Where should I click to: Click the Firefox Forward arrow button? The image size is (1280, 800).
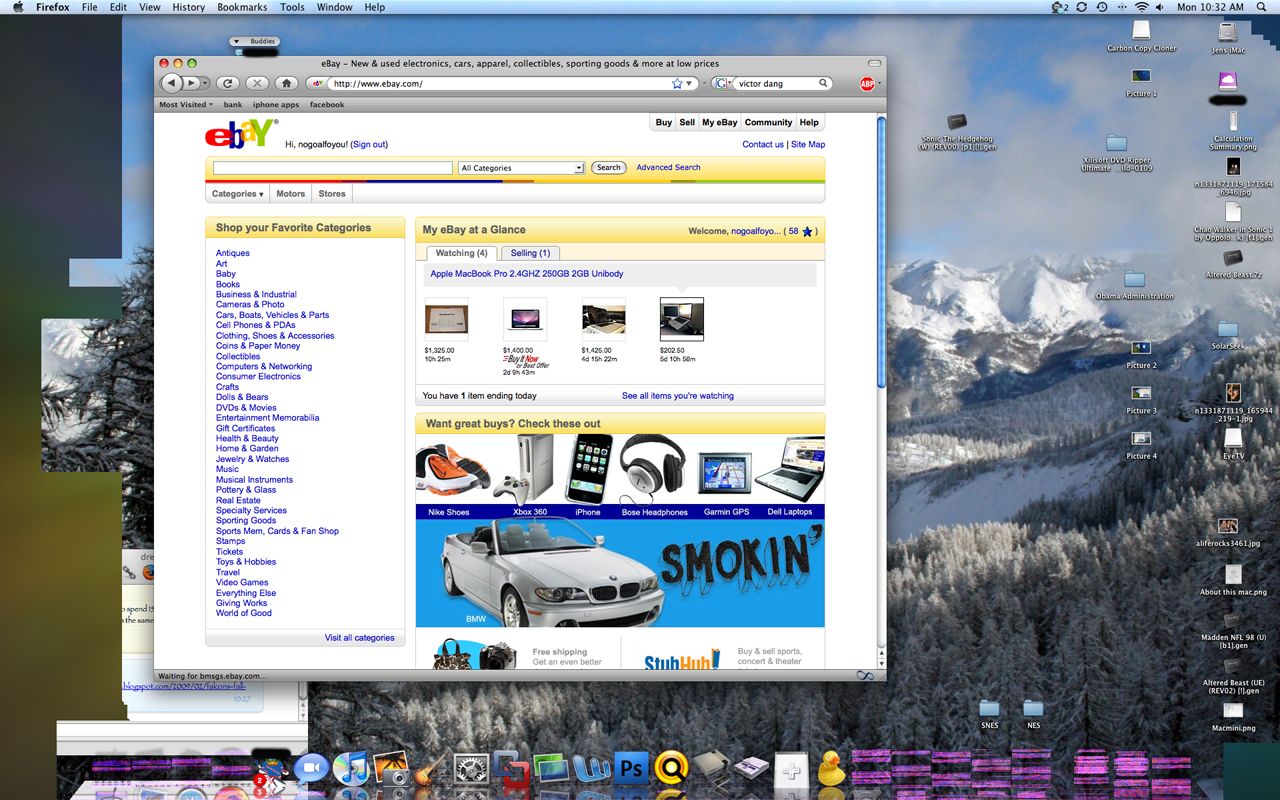(x=191, y=84)
